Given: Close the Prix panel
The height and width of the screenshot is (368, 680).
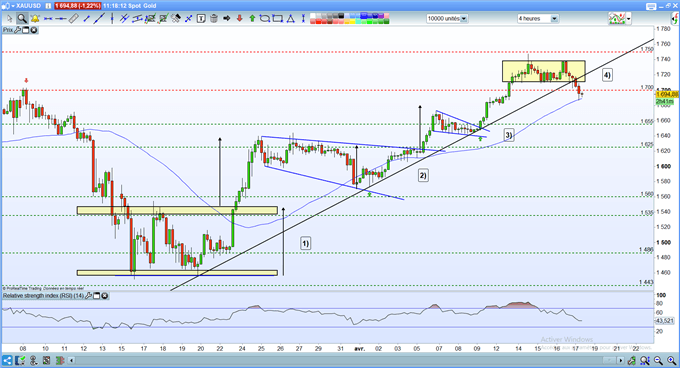Looking at the screenshot, I should click(33, 30).
